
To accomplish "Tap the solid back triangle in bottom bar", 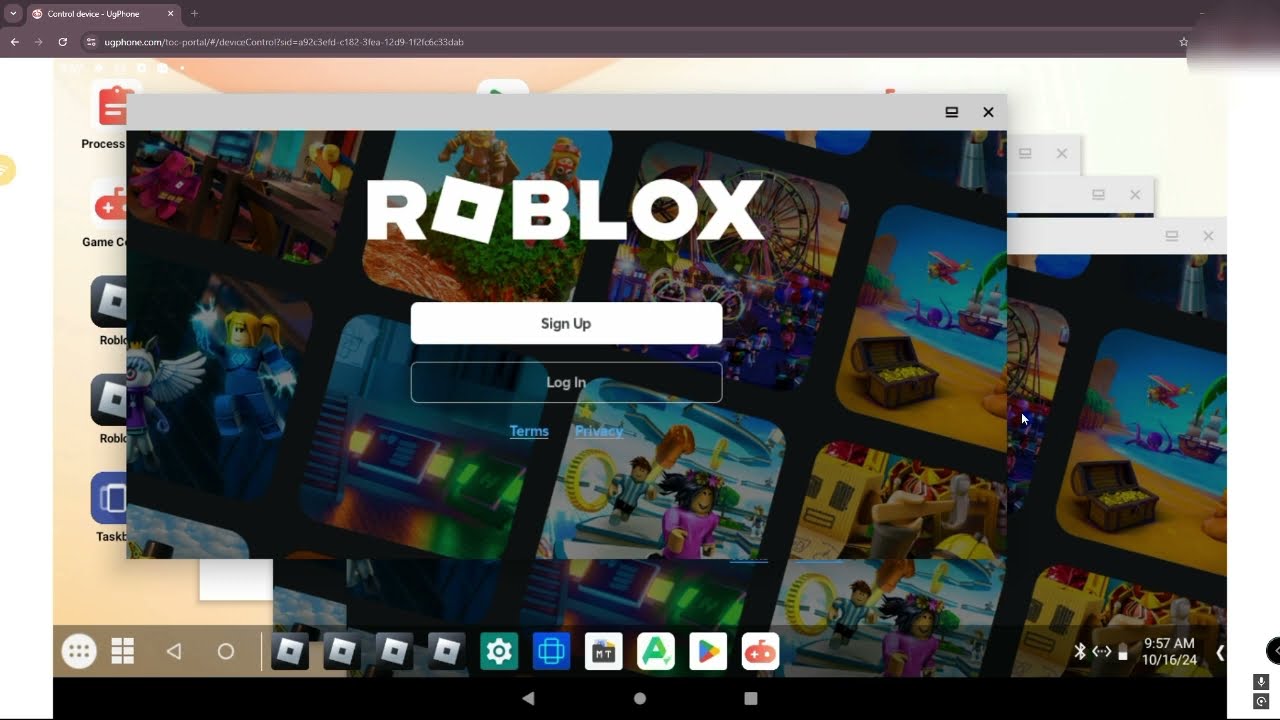I will 529,698.
